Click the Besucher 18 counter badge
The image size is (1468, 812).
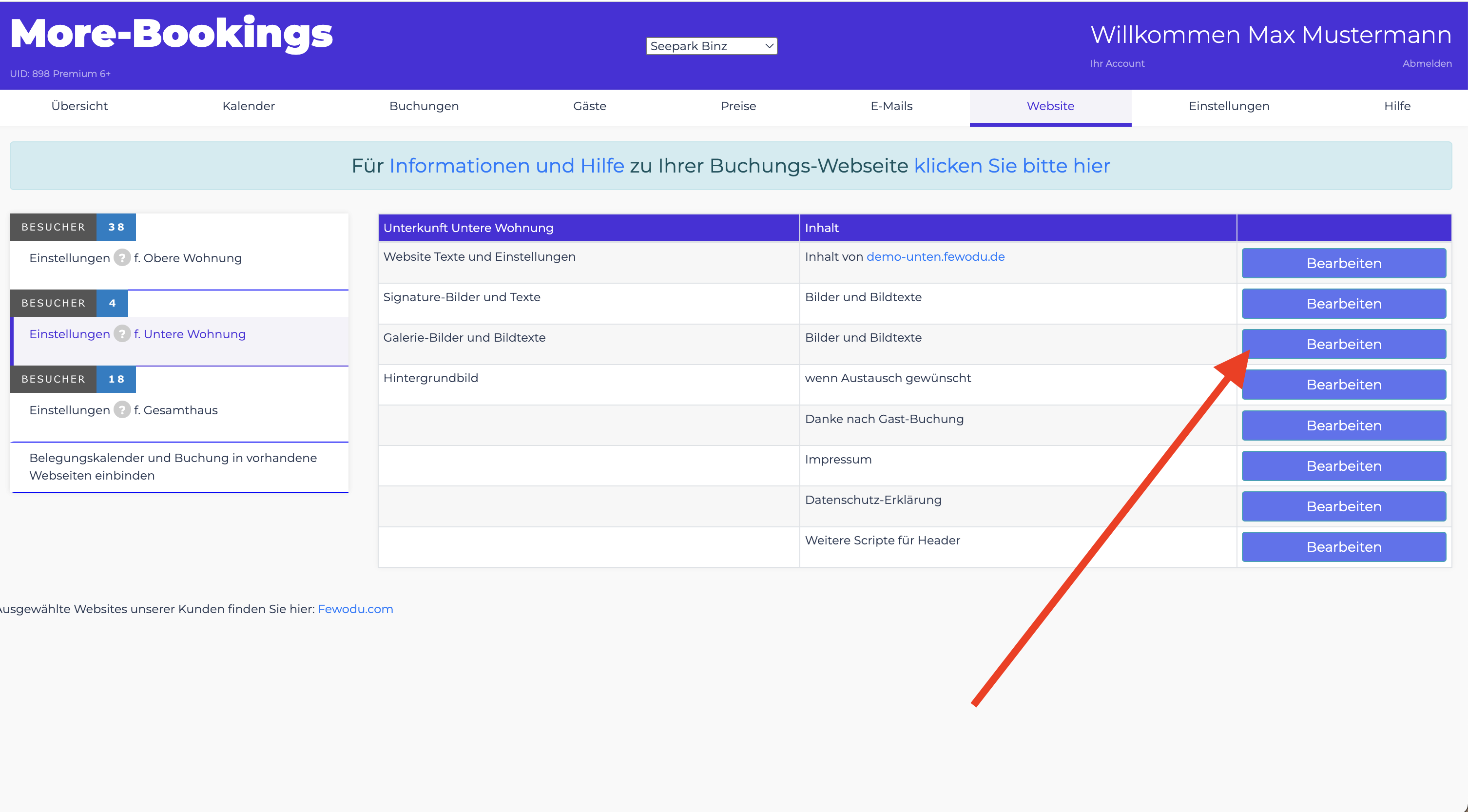point(73,379)
